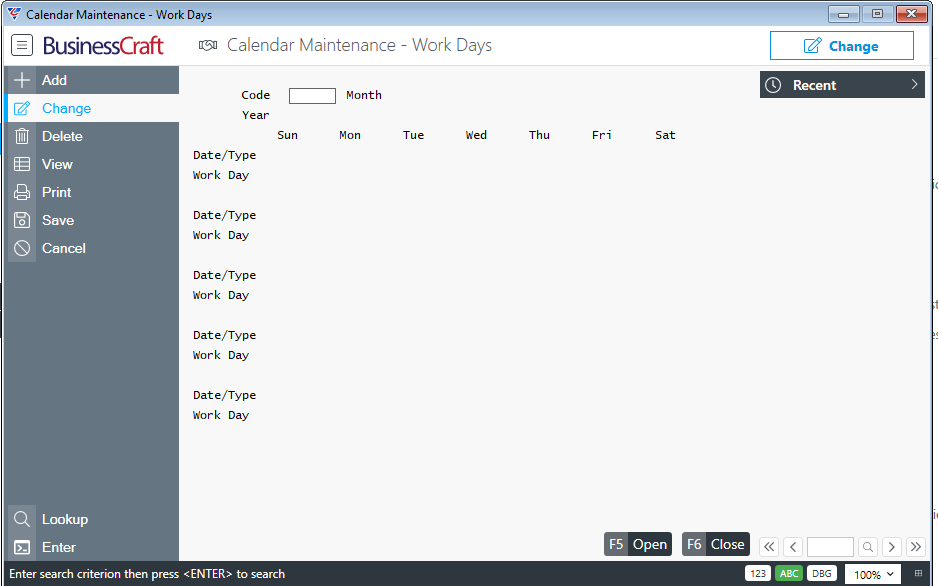
Task: Click the Sun column header
Action: tap(288, 135)
